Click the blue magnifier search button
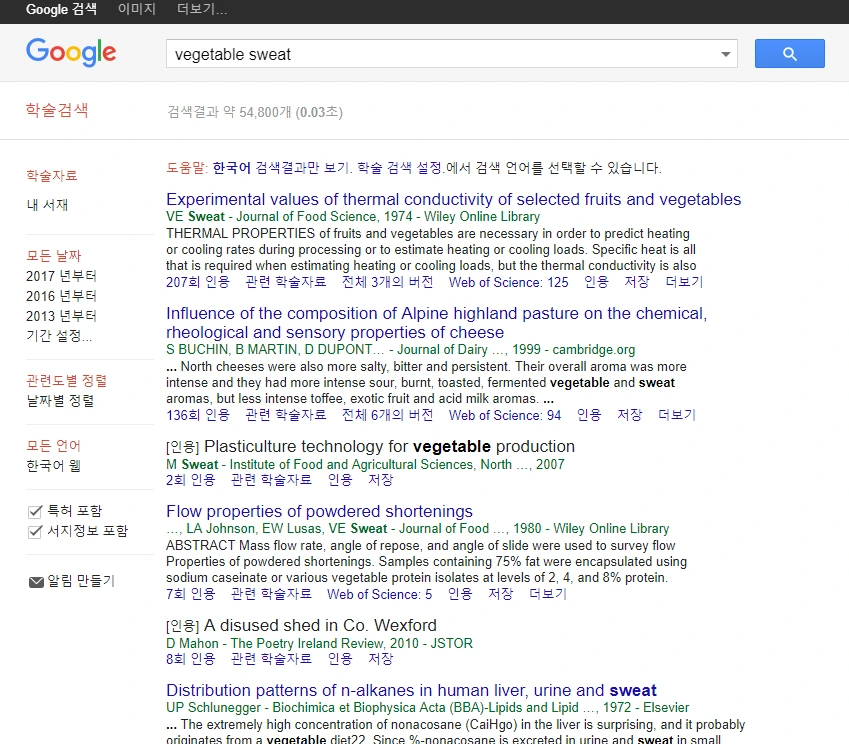The width and height of the screenshot is (849, 744). 789,54
